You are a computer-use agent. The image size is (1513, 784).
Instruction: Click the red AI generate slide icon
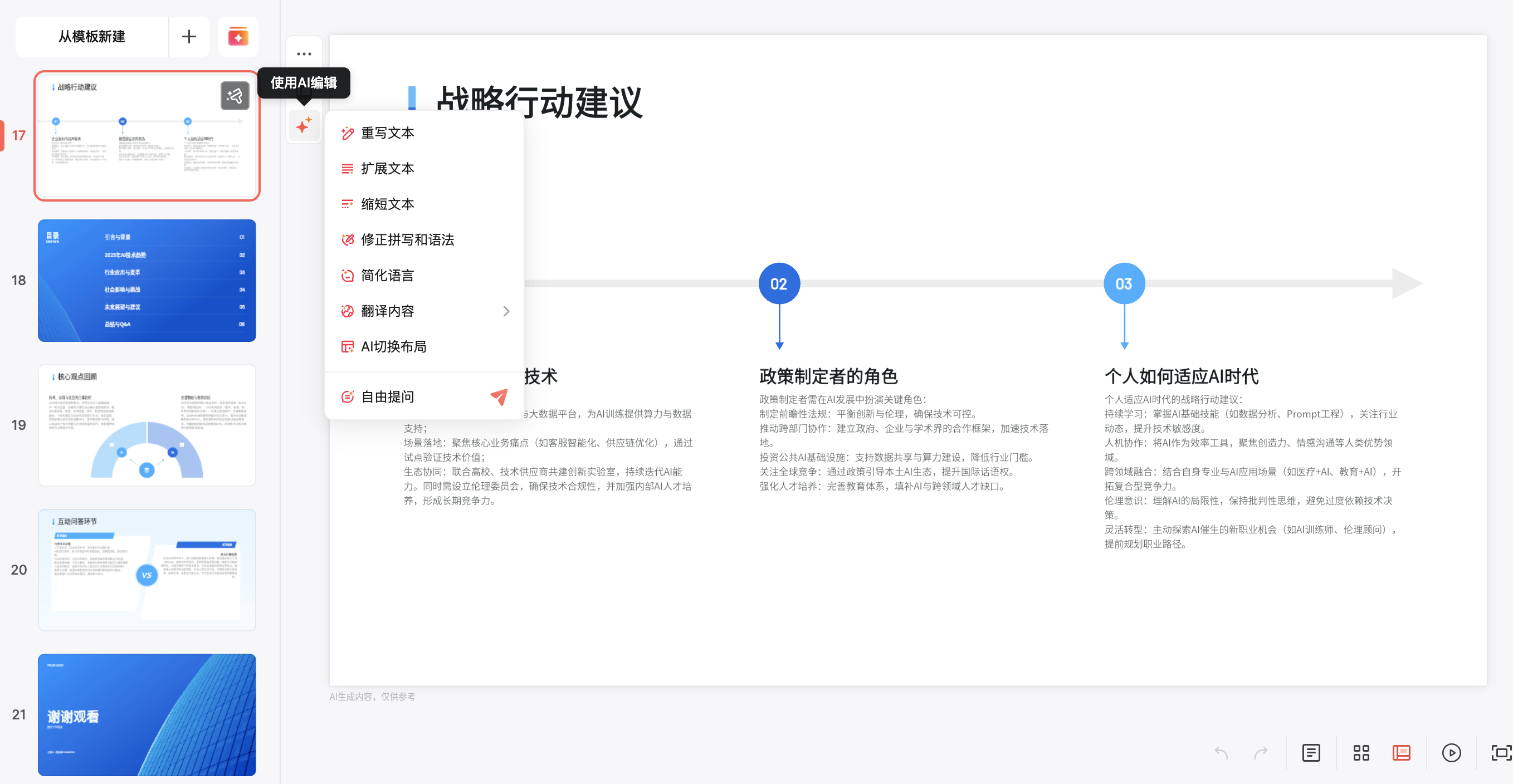click(238, 36)
